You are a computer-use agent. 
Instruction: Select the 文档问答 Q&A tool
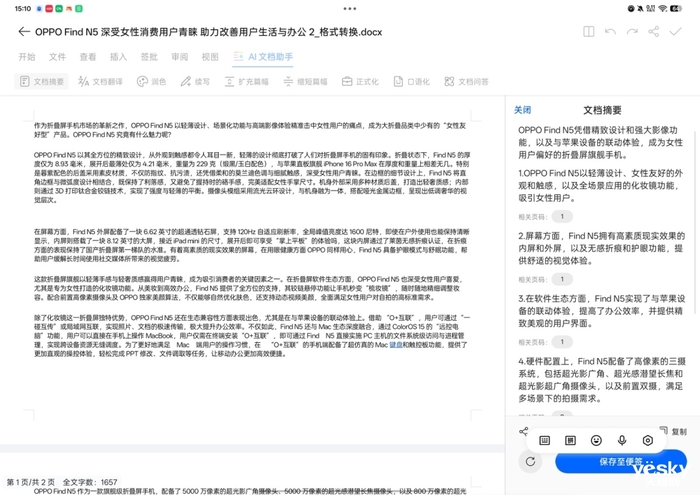466,81
